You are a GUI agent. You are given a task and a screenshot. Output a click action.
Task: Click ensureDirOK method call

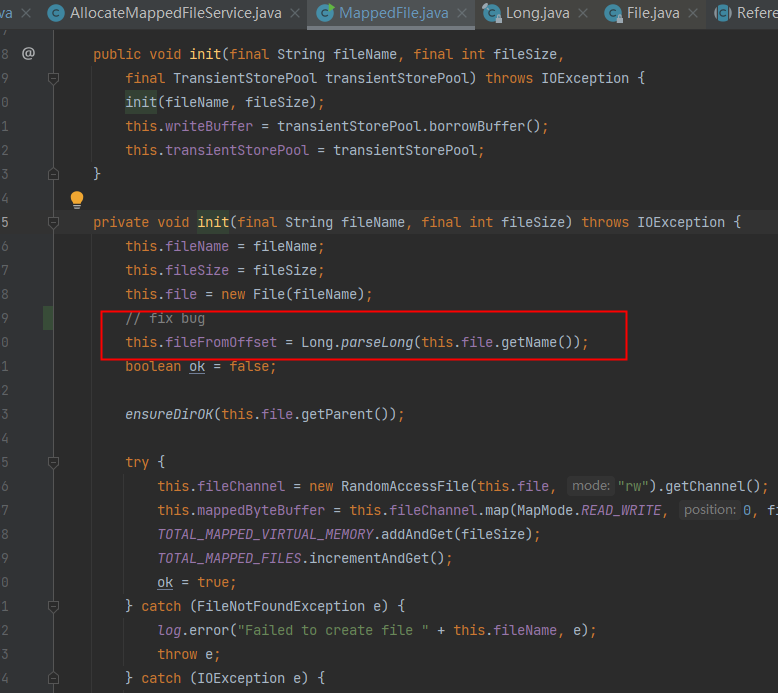point(169,414)
